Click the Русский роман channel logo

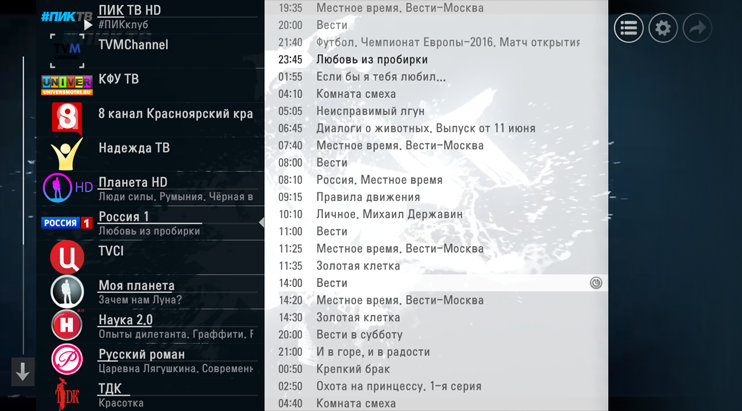(66, 360)
